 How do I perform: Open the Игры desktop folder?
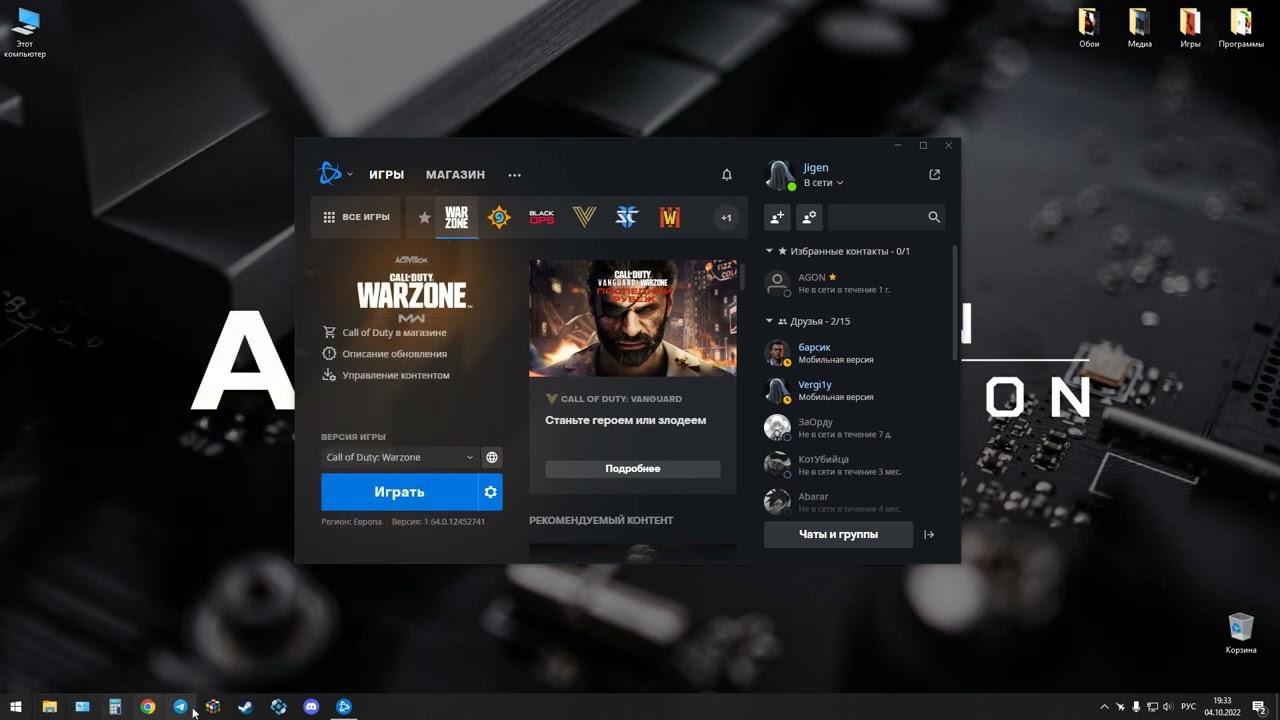pyautogui.click(x=1190, y=28)
